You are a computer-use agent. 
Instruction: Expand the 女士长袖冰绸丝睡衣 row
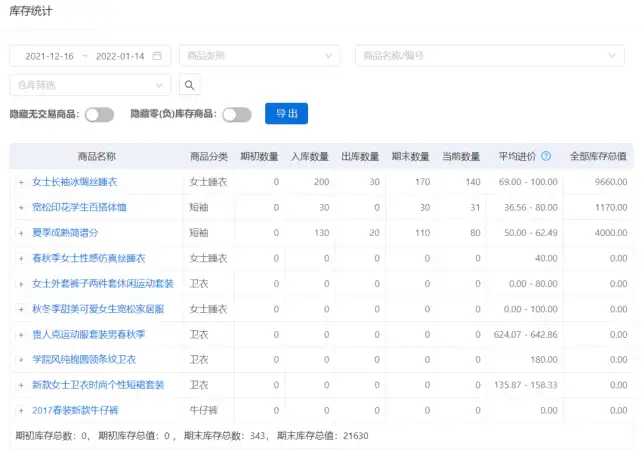21,182
